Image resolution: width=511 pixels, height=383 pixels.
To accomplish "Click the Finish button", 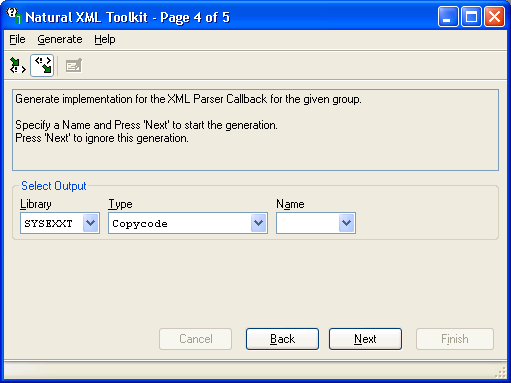I will 455,339.
